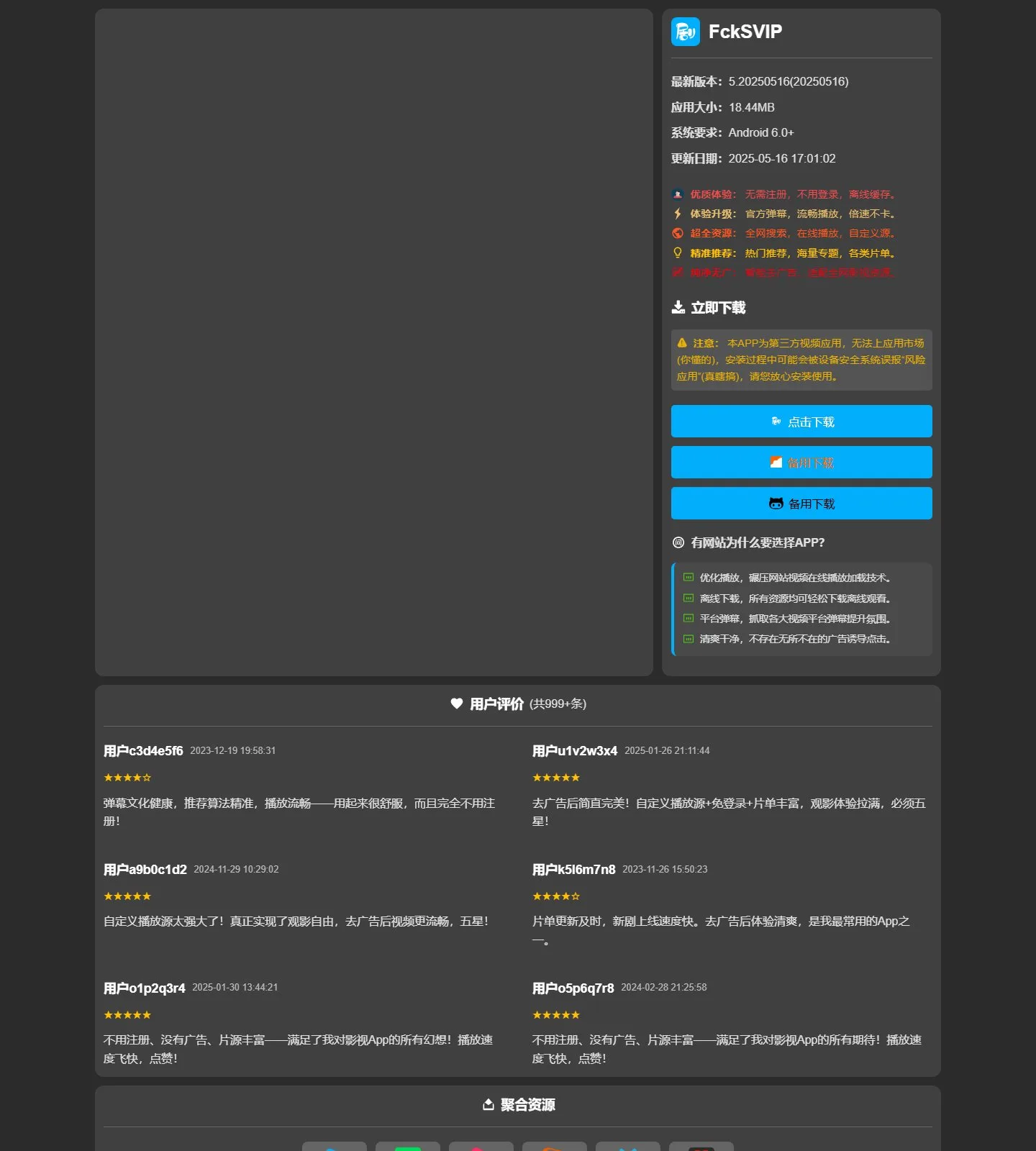The image size is (1036, 1151).
Task: Click the 聚合资源 section heading
Action: click(x=528, y=1105)
